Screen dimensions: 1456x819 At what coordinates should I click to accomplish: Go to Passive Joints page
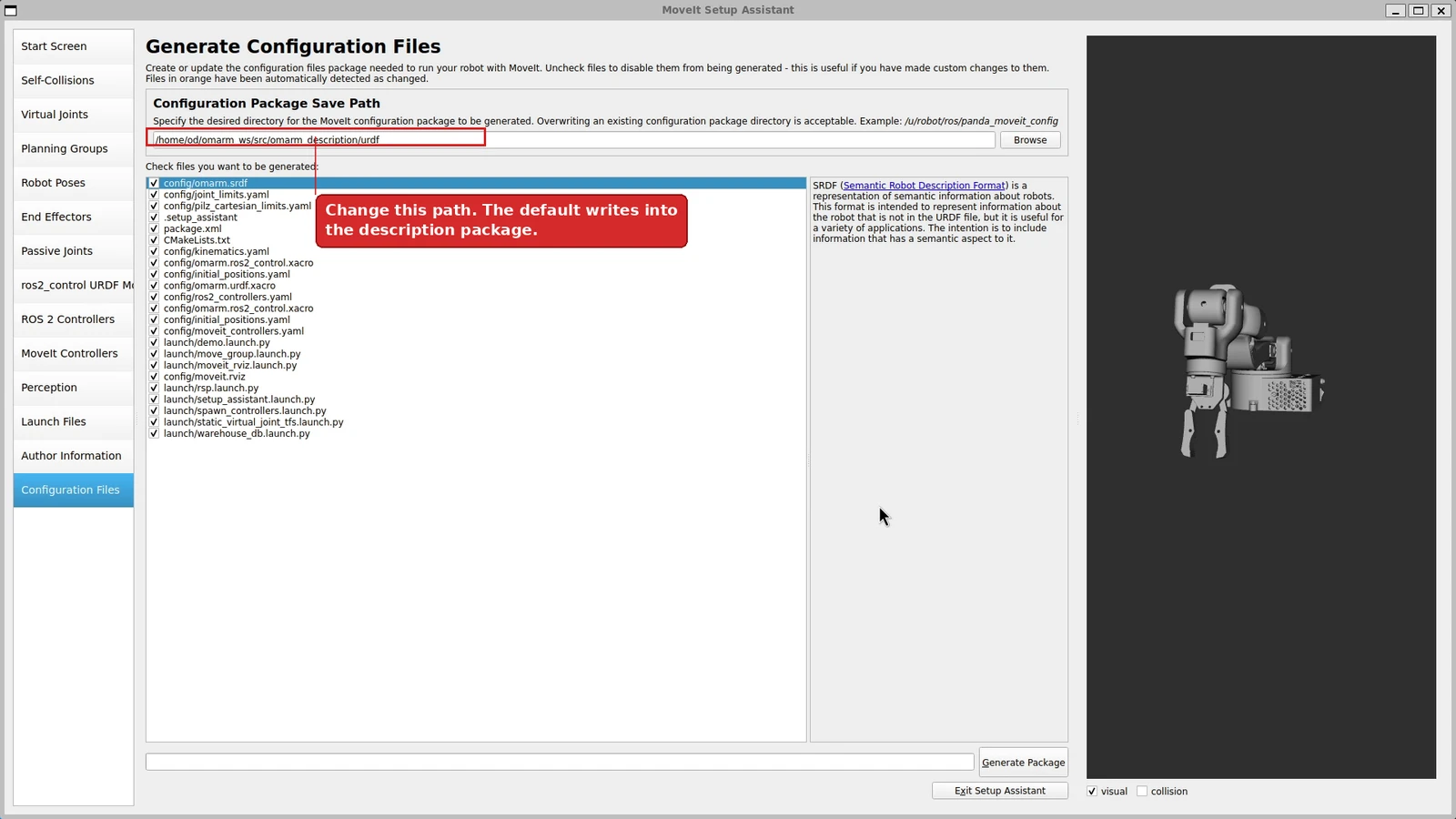coord(73,251)
